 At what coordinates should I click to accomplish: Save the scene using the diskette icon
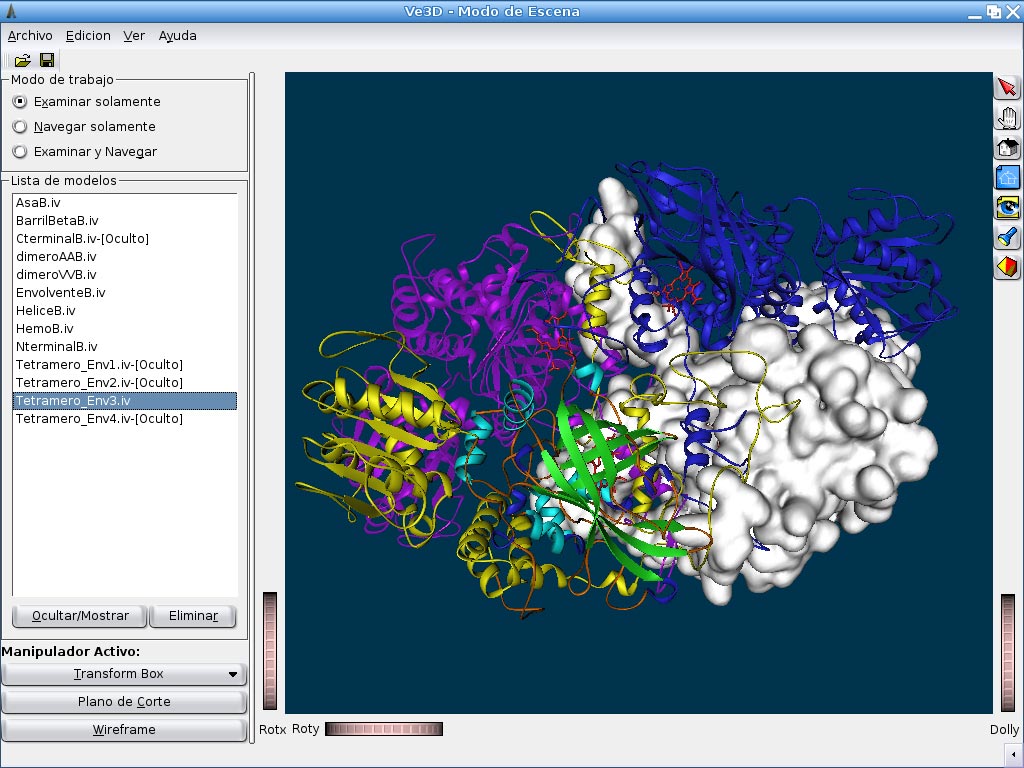46,59
